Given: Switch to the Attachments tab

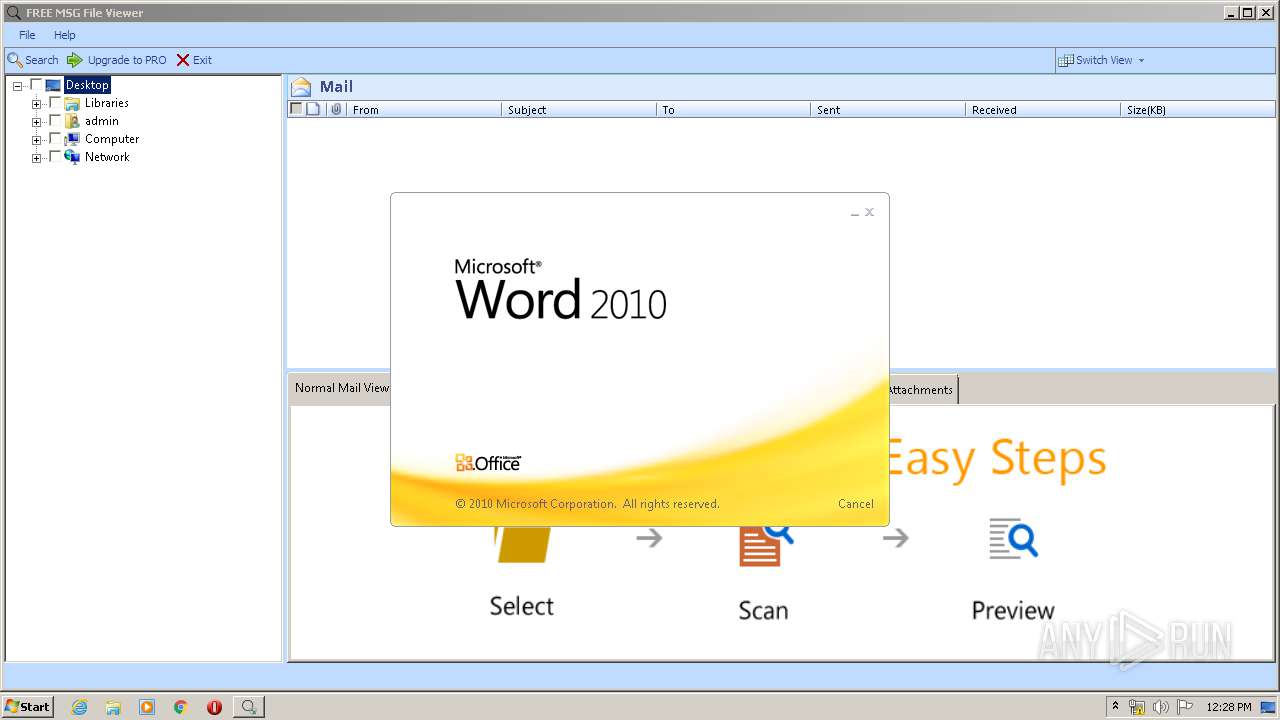Looking at the screenshot, I should click(x=922, y=390).
